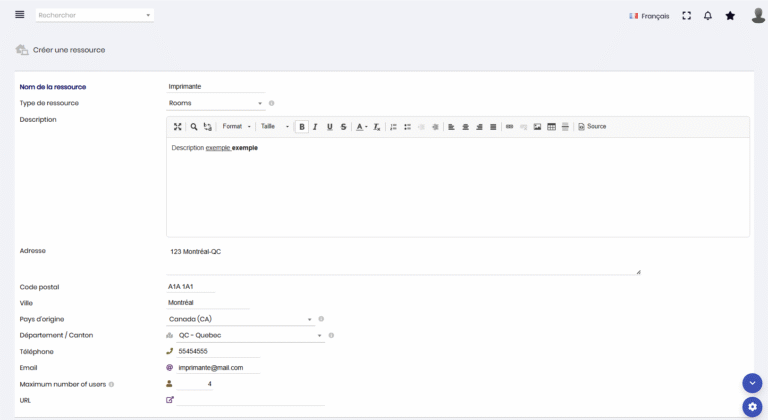Image resolution: width=768 pixels, height=420 pixels.
Task: Open the Pays d'origine dropdown
Action: point(240,319)
